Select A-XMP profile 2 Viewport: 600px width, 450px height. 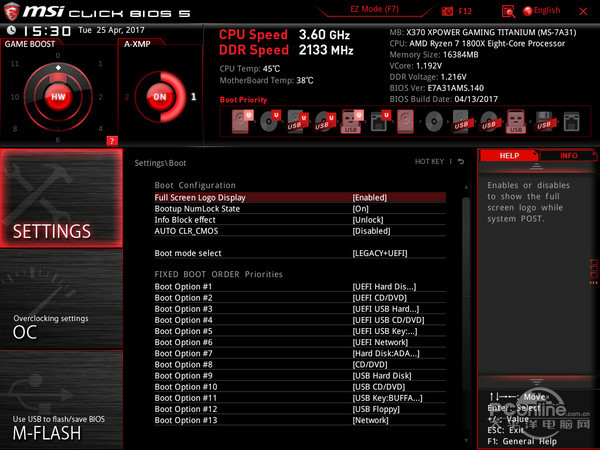point(127,97)
